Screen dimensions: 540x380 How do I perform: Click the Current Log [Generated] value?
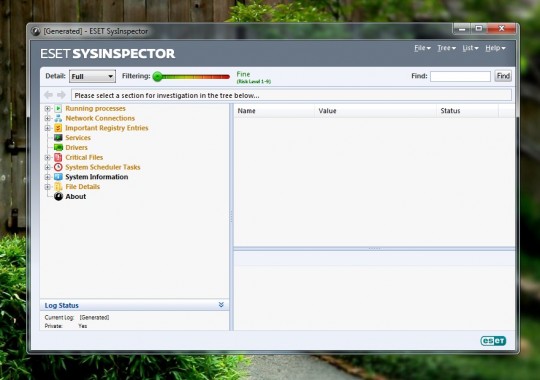point(94,317)
